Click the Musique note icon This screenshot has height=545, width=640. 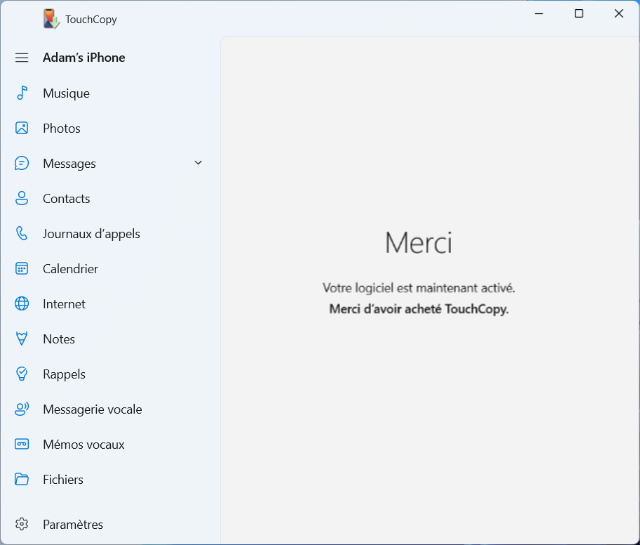pos(22,93)
